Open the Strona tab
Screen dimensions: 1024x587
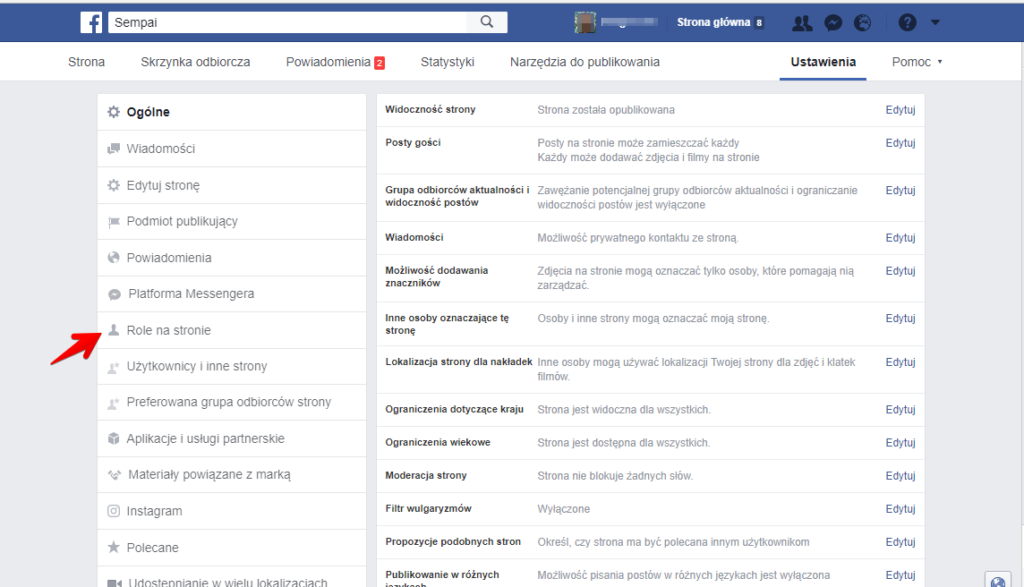(x=86, y=62)
